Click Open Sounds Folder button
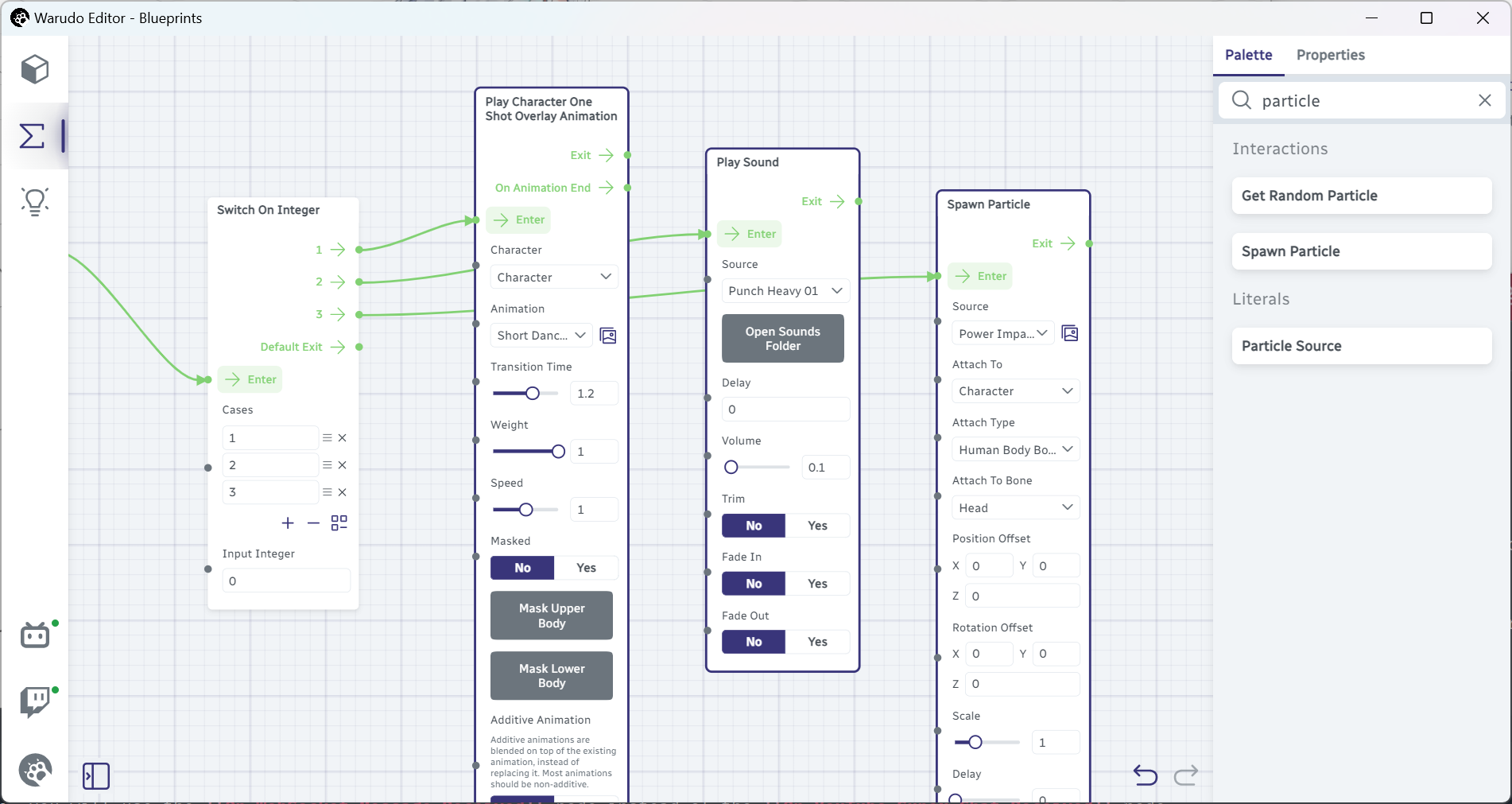The width and height of the screenshot is (1512, 804). click(x=783, y=339)
